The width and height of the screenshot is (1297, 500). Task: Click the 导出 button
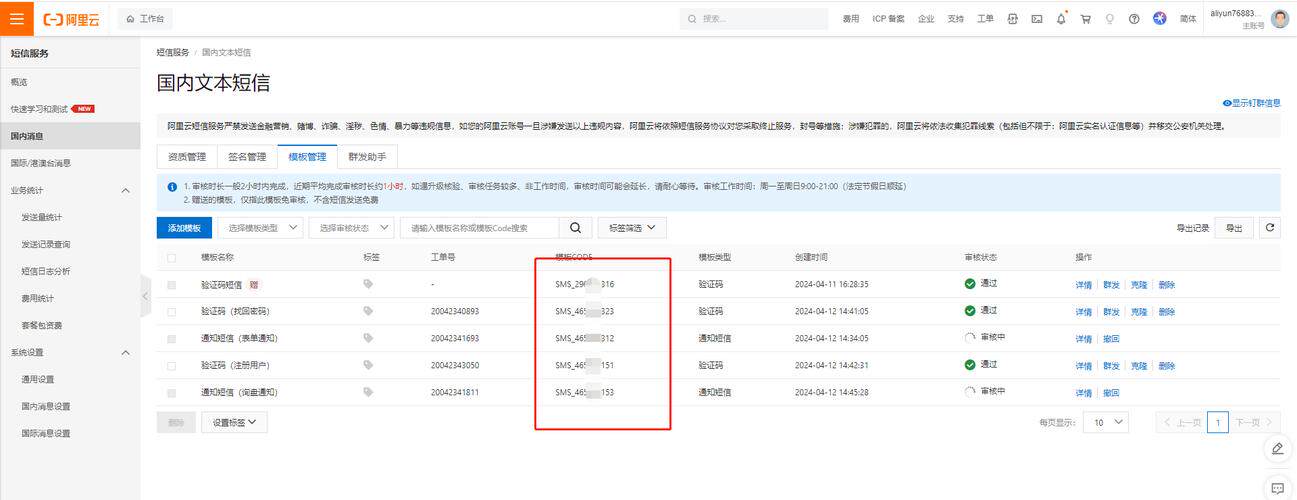[1235, 228]
